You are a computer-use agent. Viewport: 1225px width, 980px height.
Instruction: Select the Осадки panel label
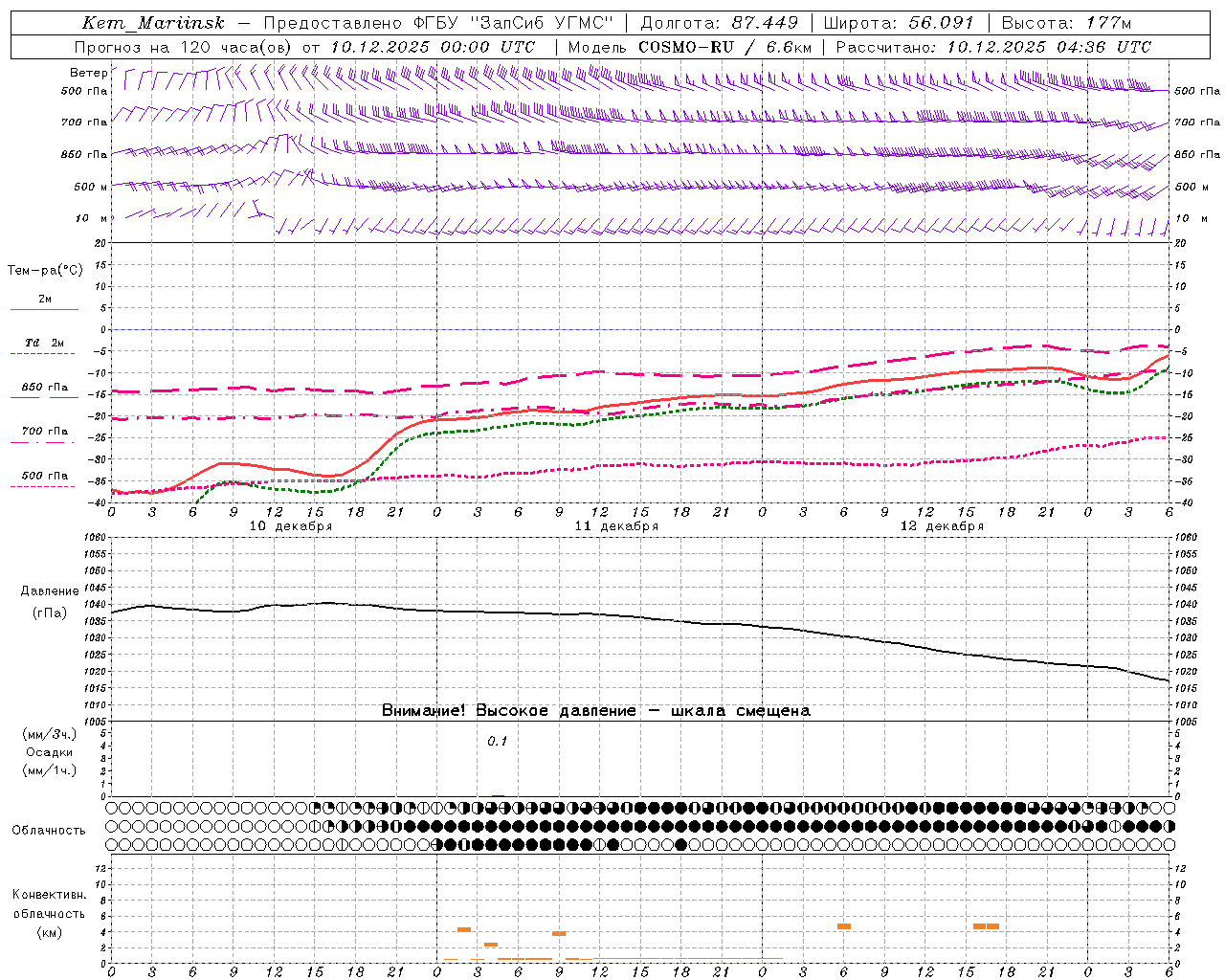click(x=50, y=752)
